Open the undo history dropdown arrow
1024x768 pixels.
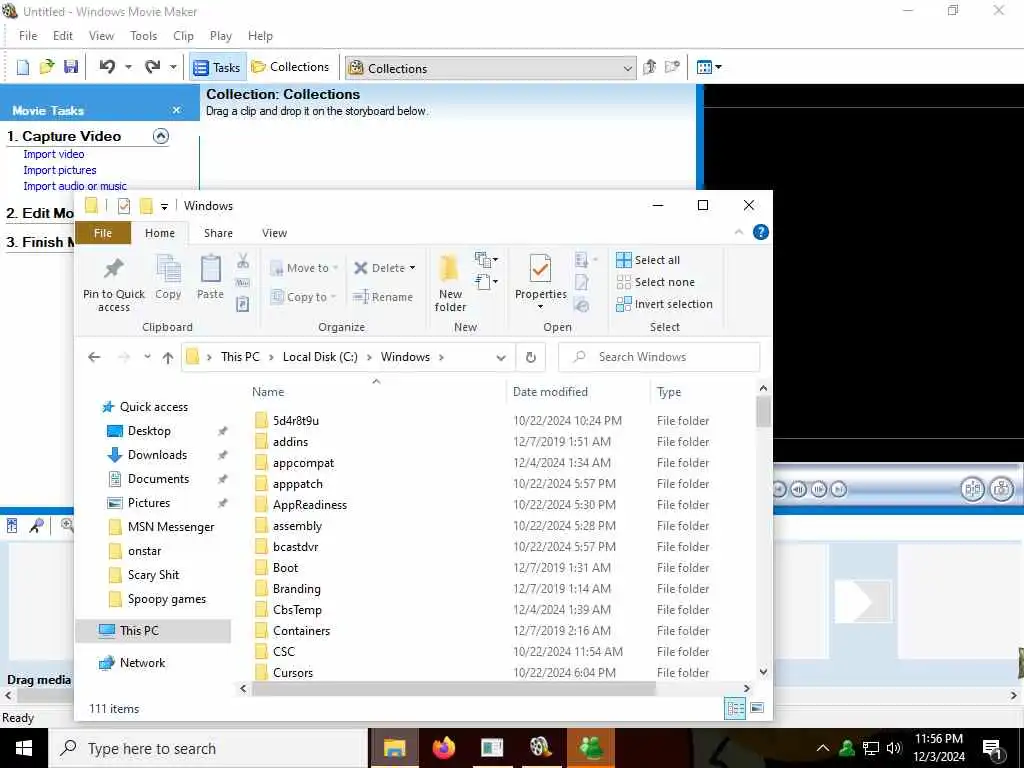[128, 67]
